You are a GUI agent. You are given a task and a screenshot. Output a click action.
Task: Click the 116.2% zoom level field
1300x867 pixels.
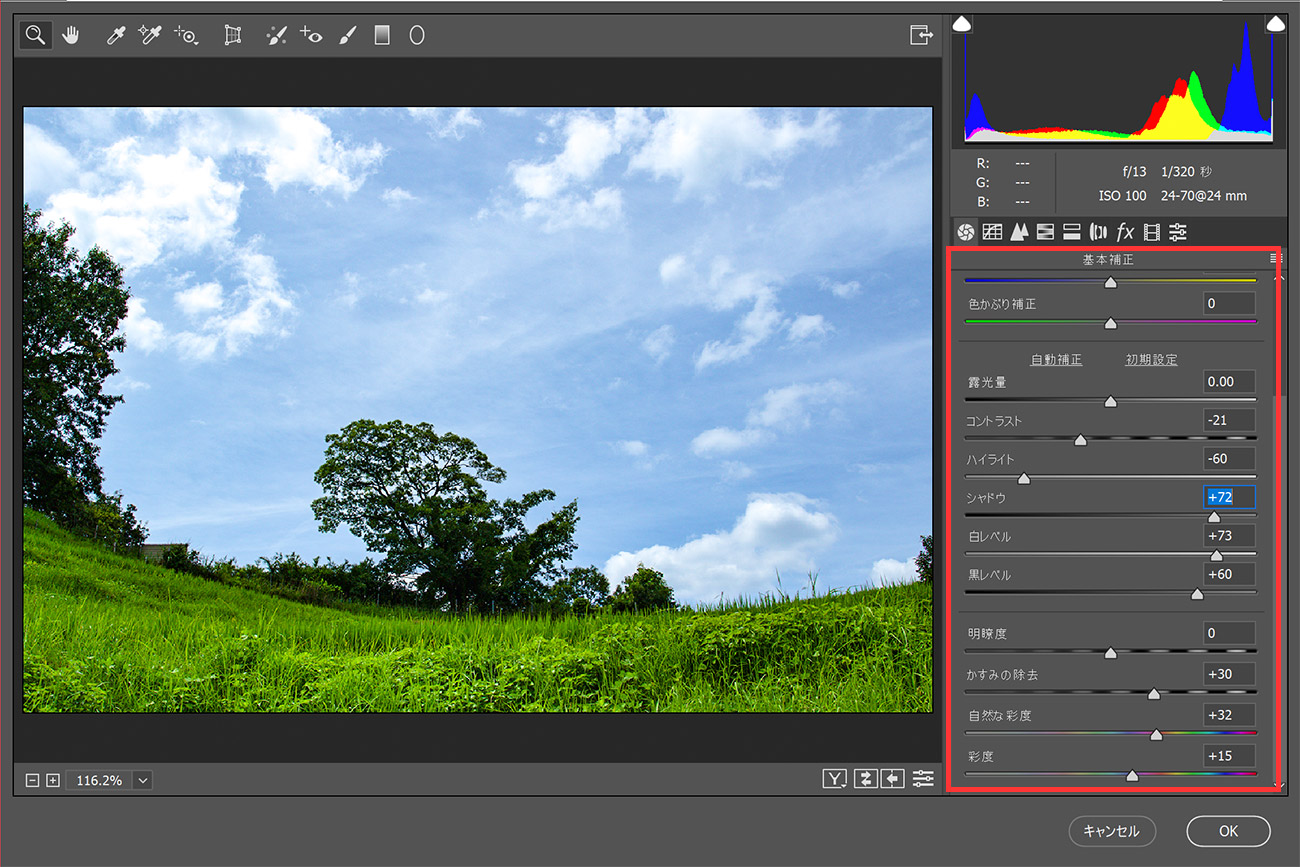point(99,780)
